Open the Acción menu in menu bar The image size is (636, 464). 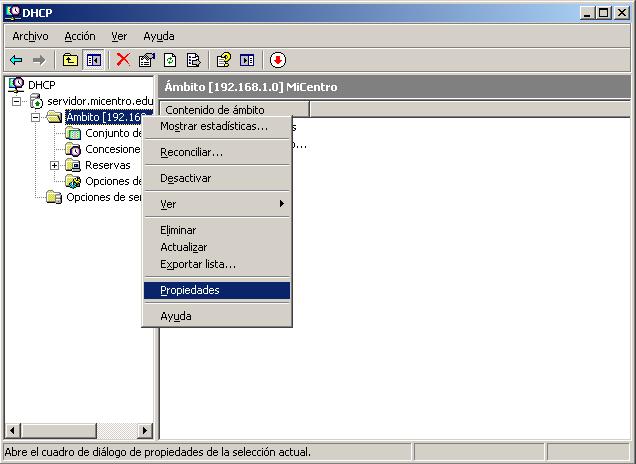tap(80, 36)
